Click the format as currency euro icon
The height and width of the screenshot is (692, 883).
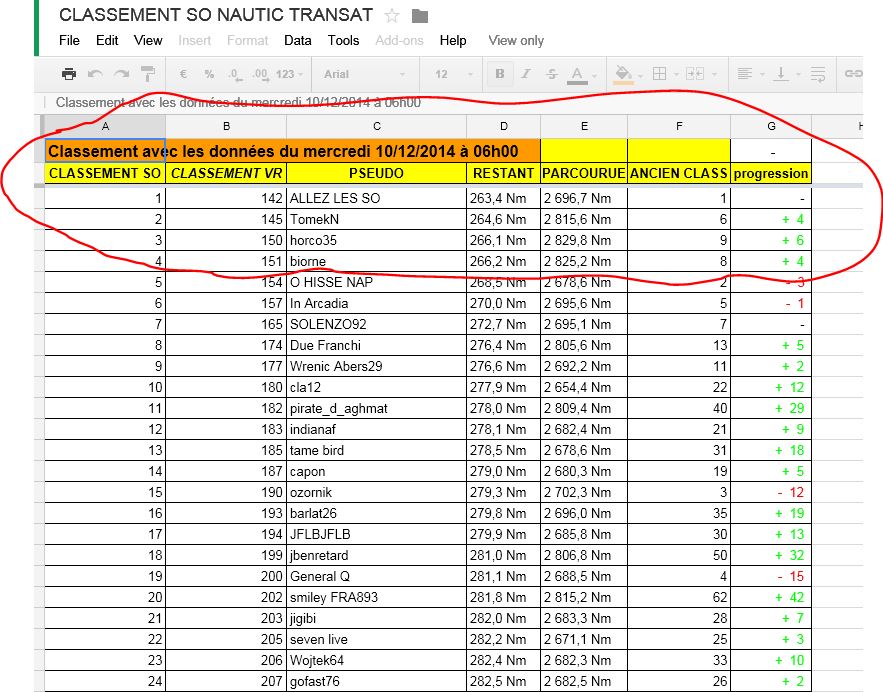183,74
